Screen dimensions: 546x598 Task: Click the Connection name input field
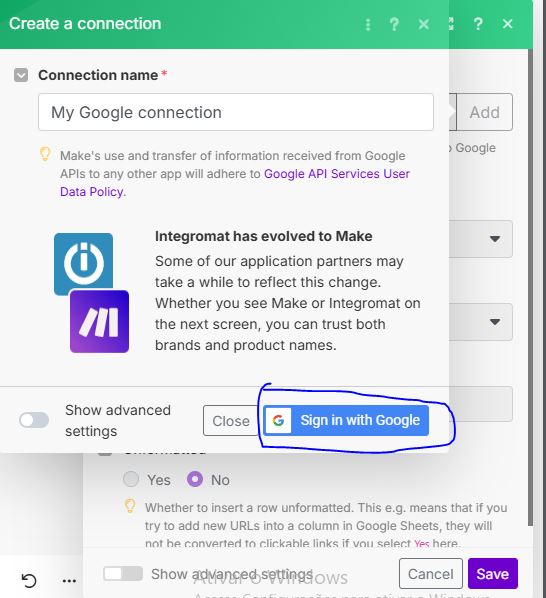[x=236, y=112]
